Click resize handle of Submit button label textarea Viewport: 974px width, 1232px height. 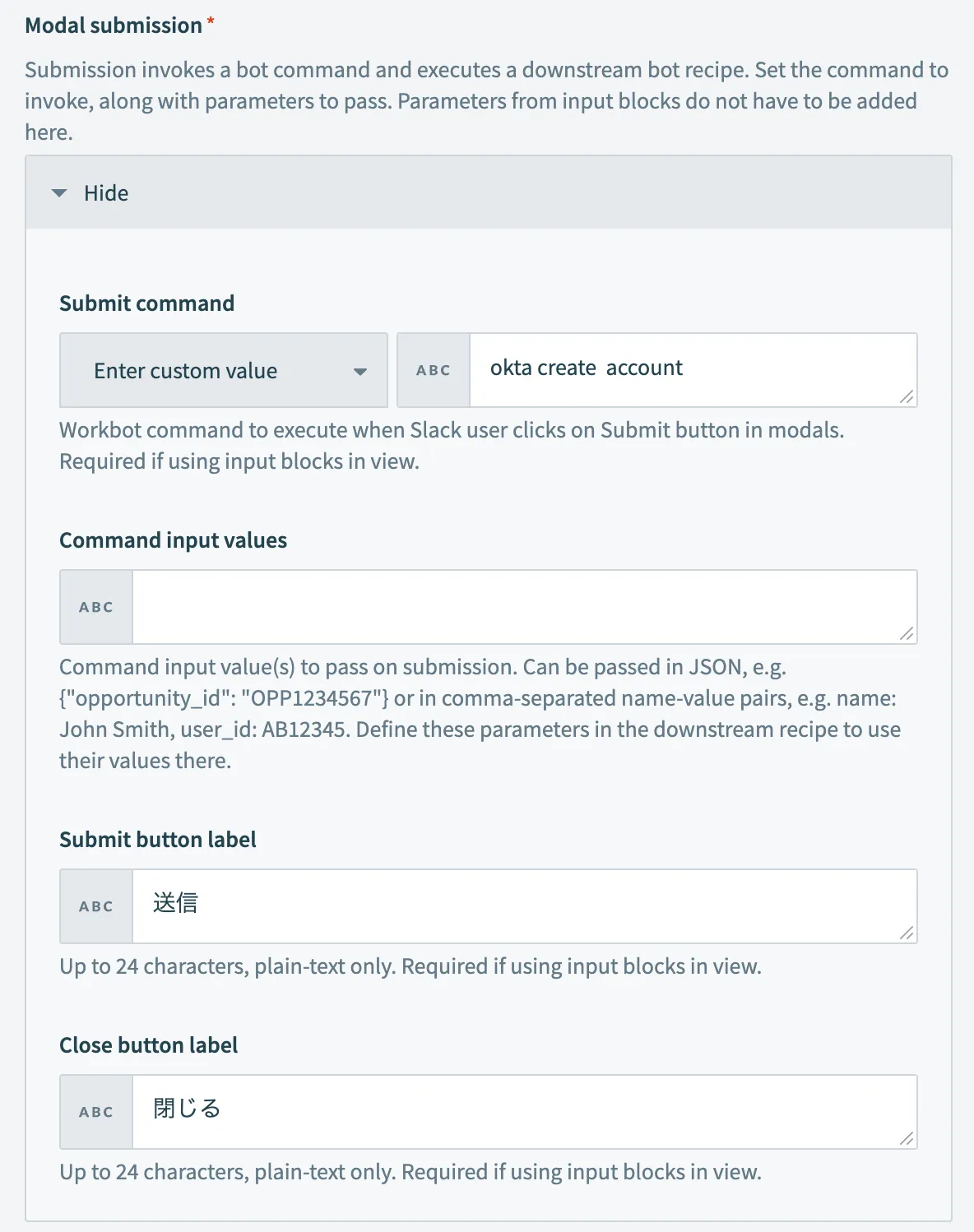[907, 933]
